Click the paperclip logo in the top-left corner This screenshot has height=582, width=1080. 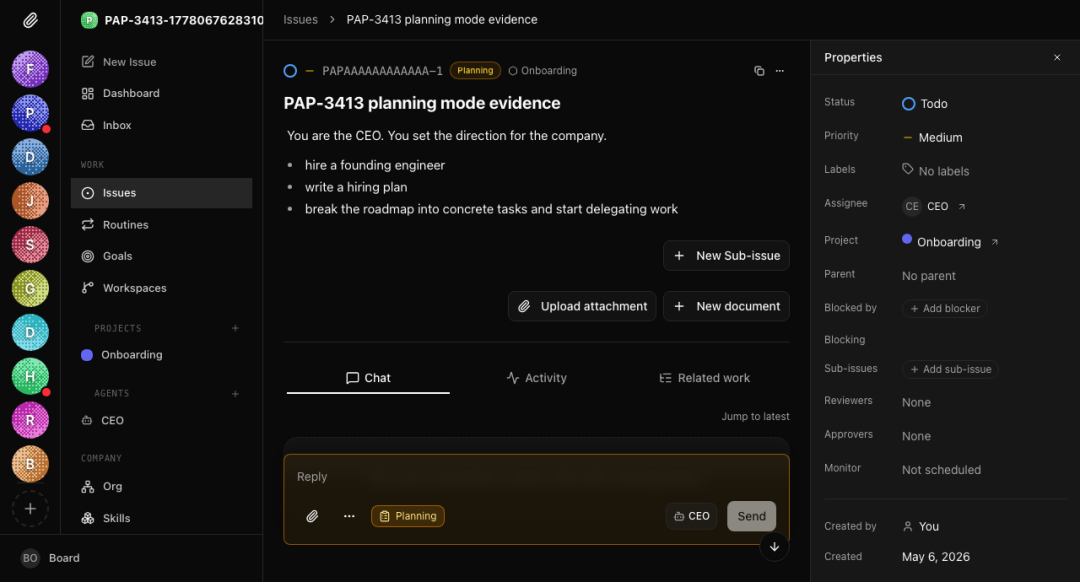pyautogui.click(x=30, y=20)
